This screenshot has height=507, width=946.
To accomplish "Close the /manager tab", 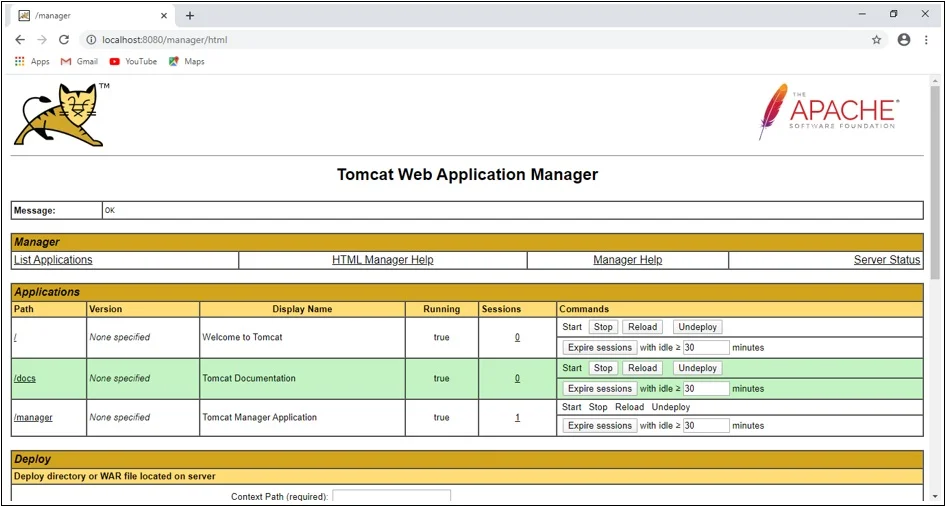I will pyautogui.click(x=163, y=16).
